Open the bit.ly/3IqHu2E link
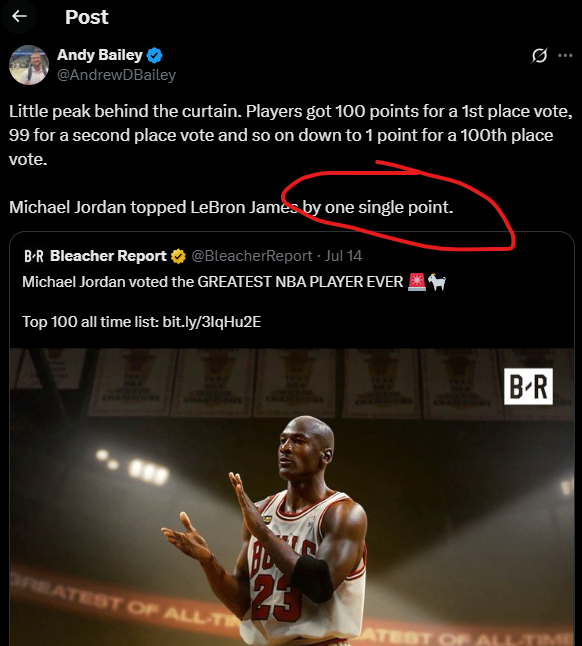The width and height of the screenshot is (582, 646). click(212, 322)
